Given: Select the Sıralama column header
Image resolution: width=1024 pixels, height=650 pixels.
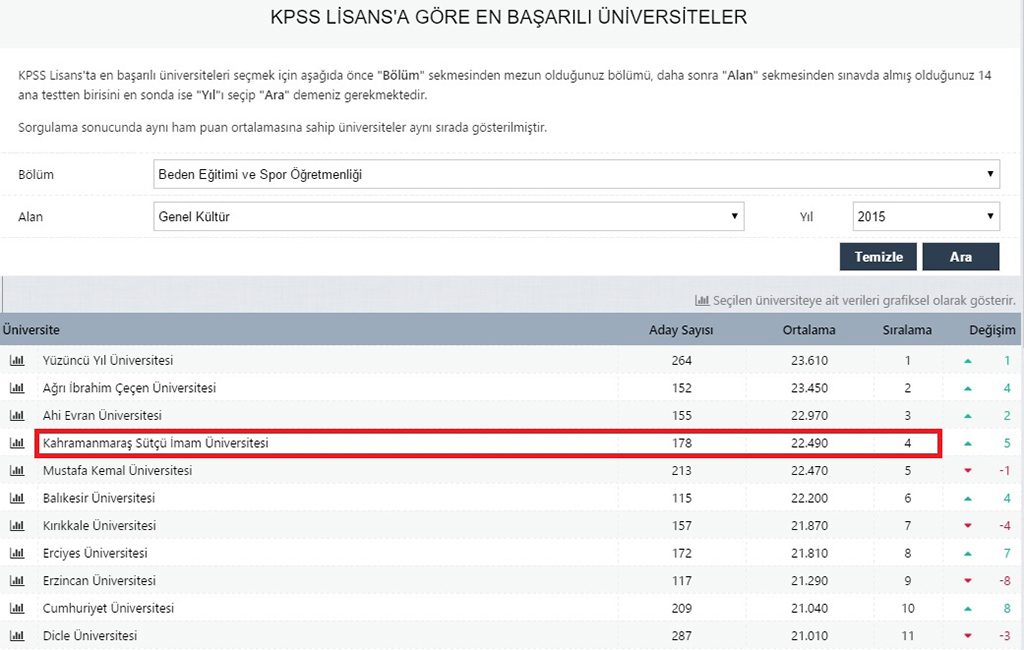Looking at the screenshot, I should (x=907, y=330).
